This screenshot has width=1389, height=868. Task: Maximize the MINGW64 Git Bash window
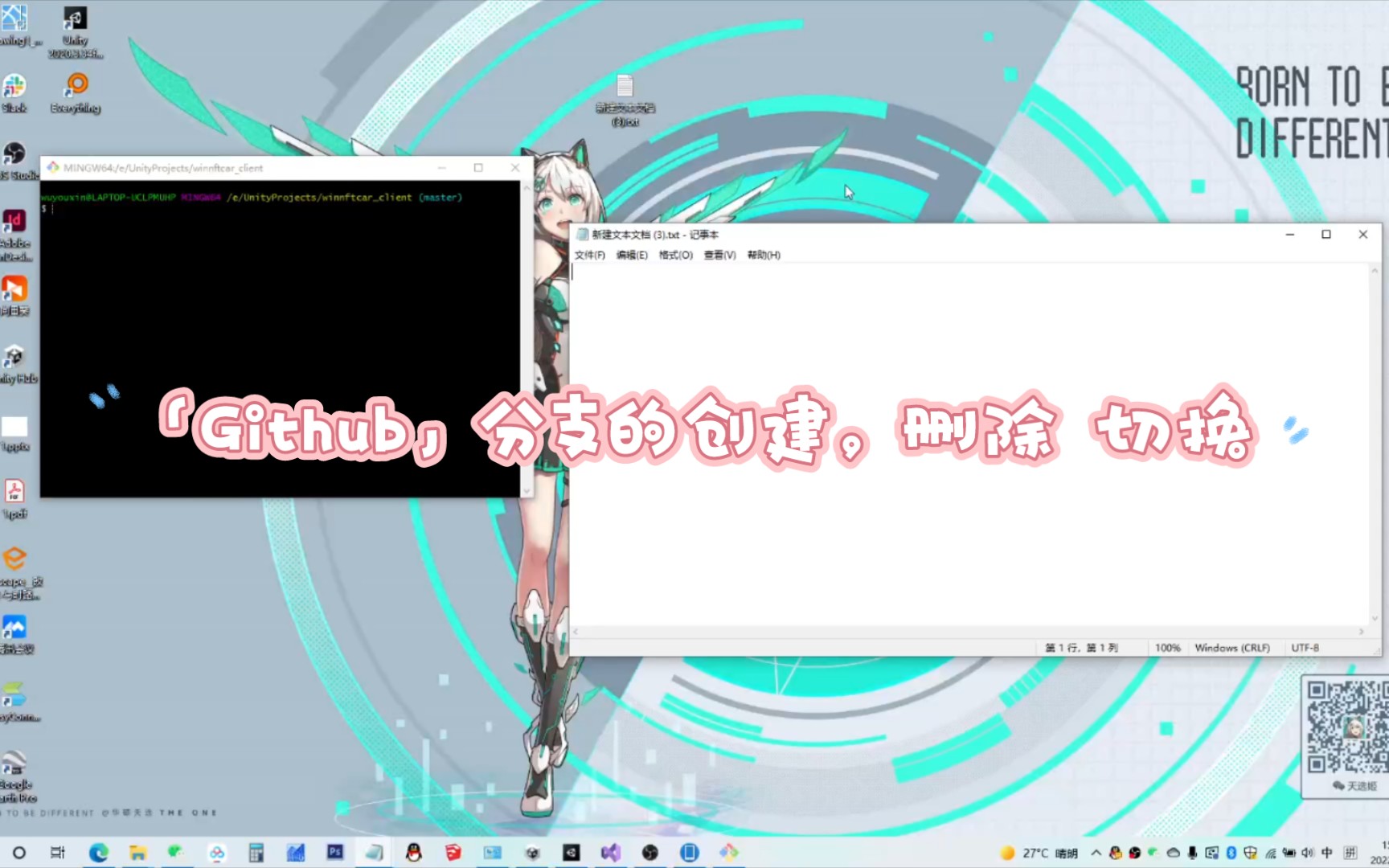coord(478,168)
